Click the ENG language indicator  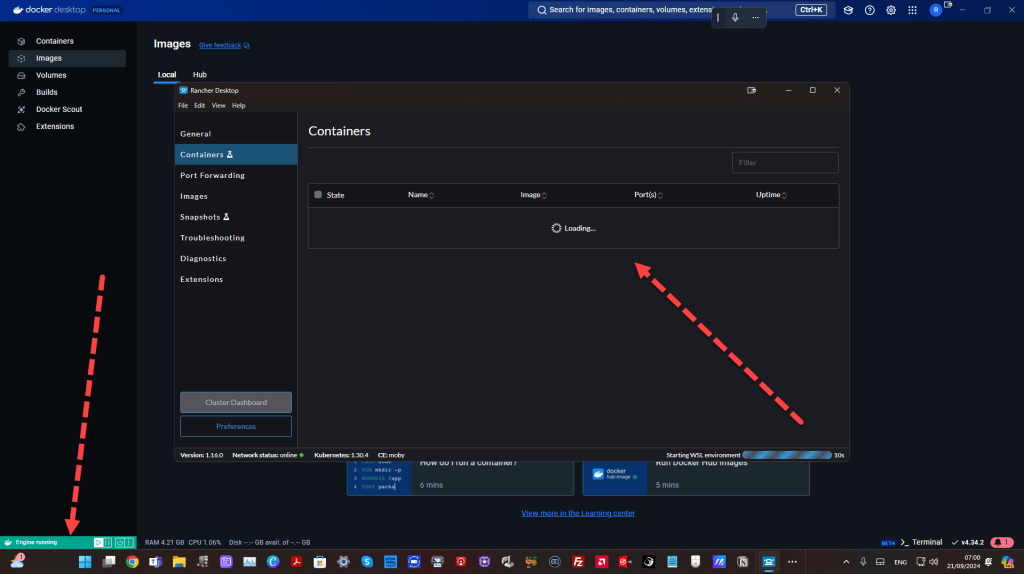click(x=901, y=562)
